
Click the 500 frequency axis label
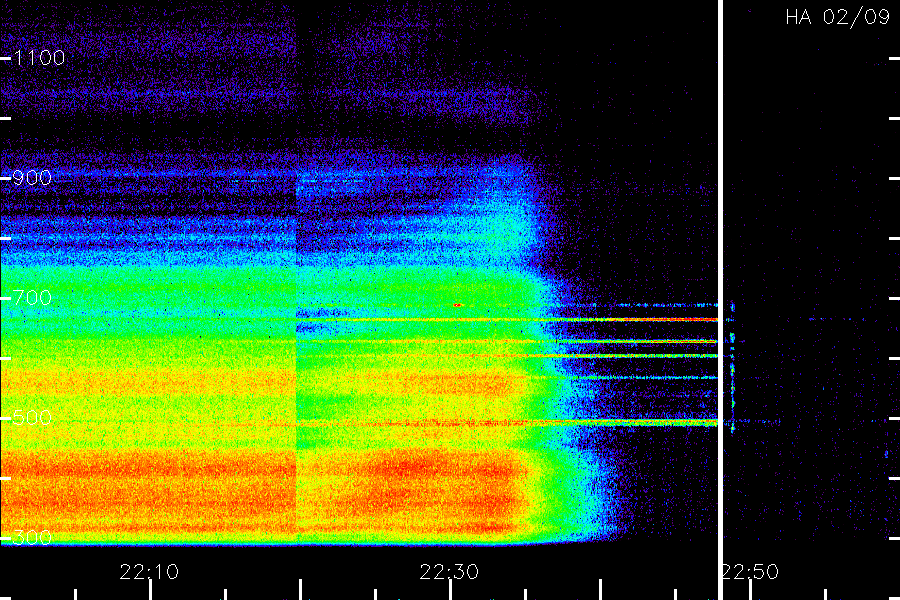32,417
